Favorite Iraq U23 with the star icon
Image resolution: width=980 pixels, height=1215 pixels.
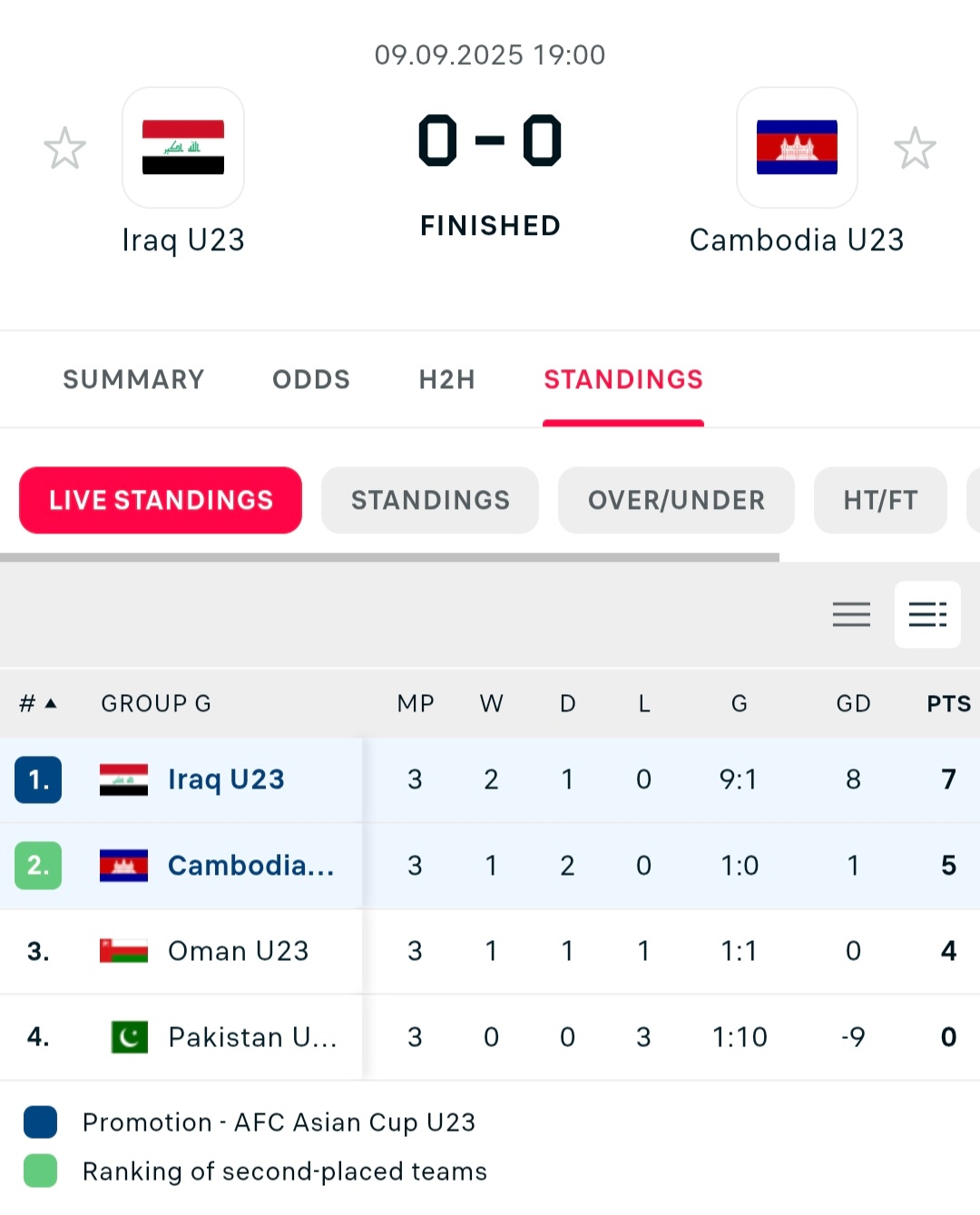click(x=65, y=148)
